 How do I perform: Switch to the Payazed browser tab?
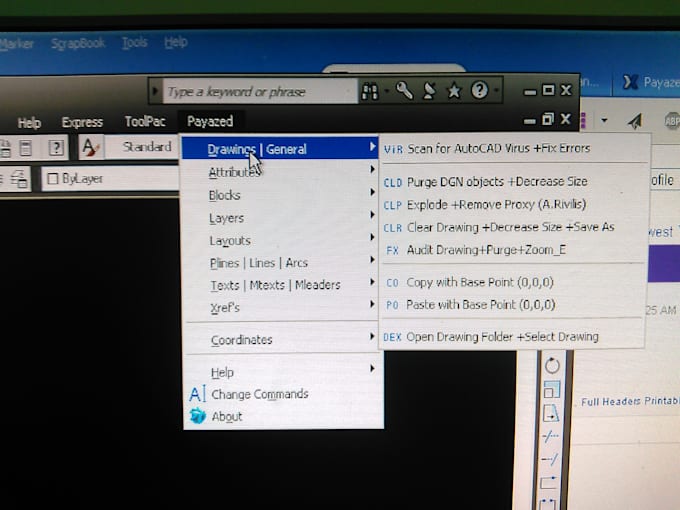click(x=649, y=82)
